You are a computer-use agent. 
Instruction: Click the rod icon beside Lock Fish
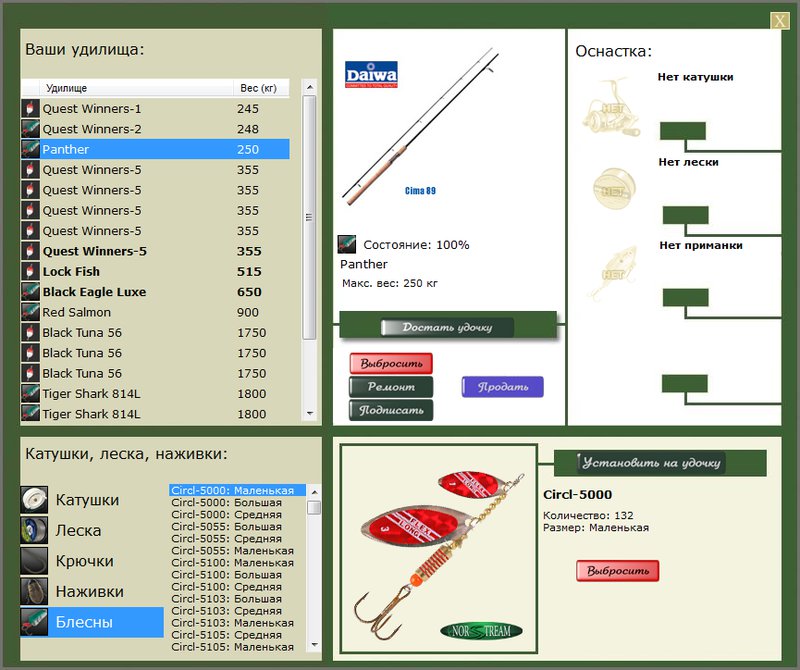pyautogui.click(x=30, y=271)
